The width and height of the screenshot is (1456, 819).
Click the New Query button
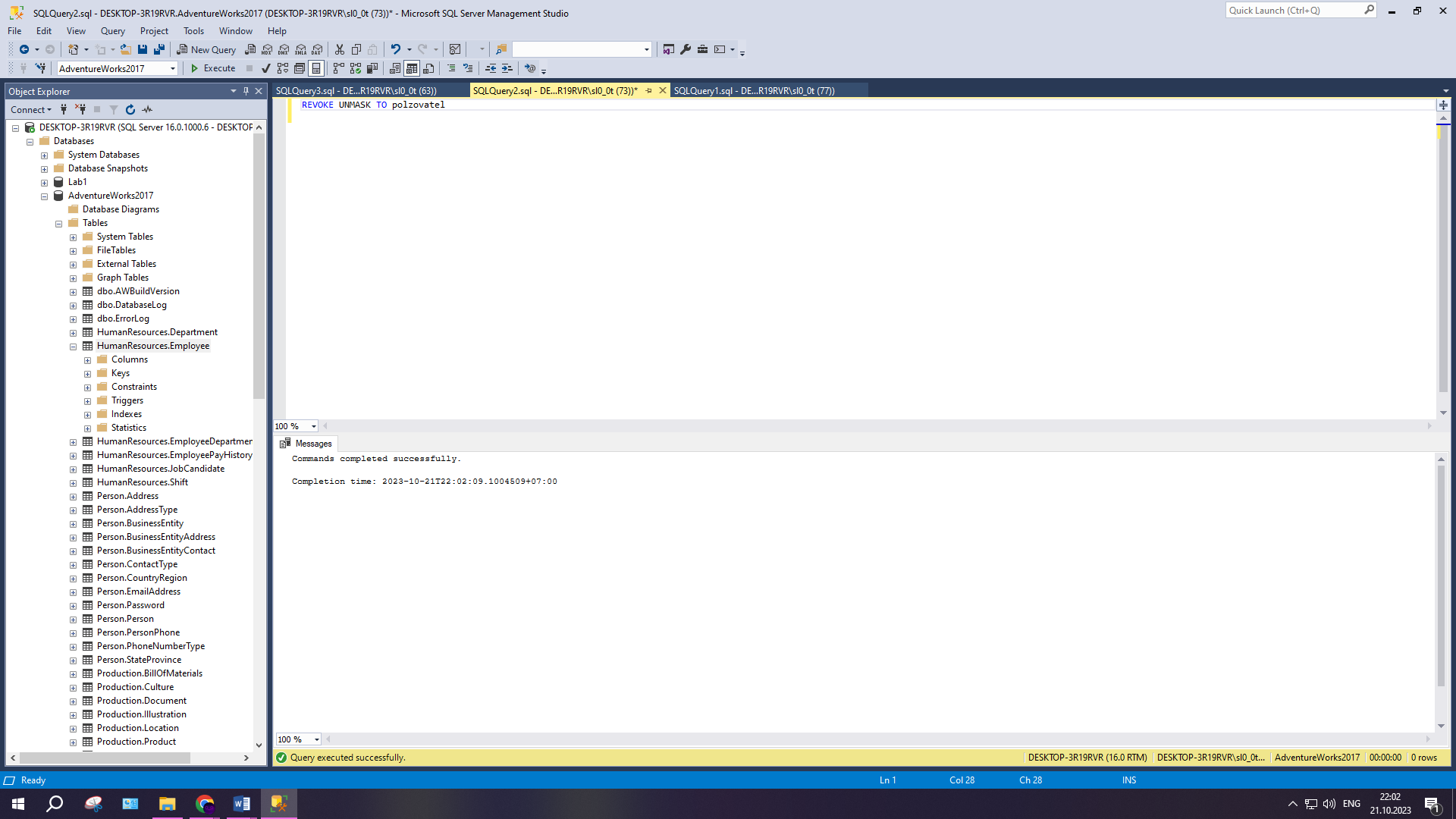(x=206, y=49)
